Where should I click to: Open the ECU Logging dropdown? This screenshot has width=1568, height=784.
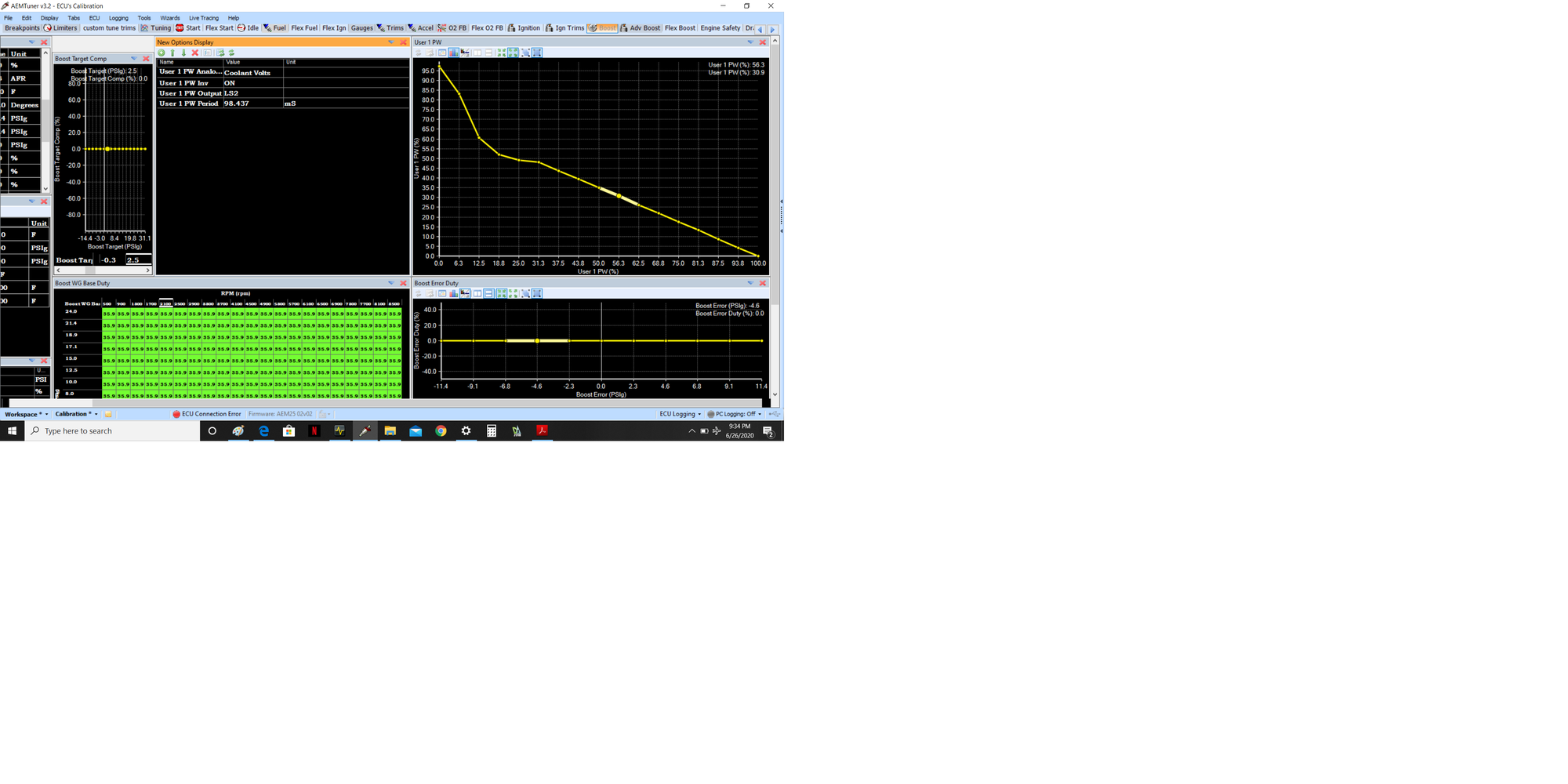coord(680,414)
